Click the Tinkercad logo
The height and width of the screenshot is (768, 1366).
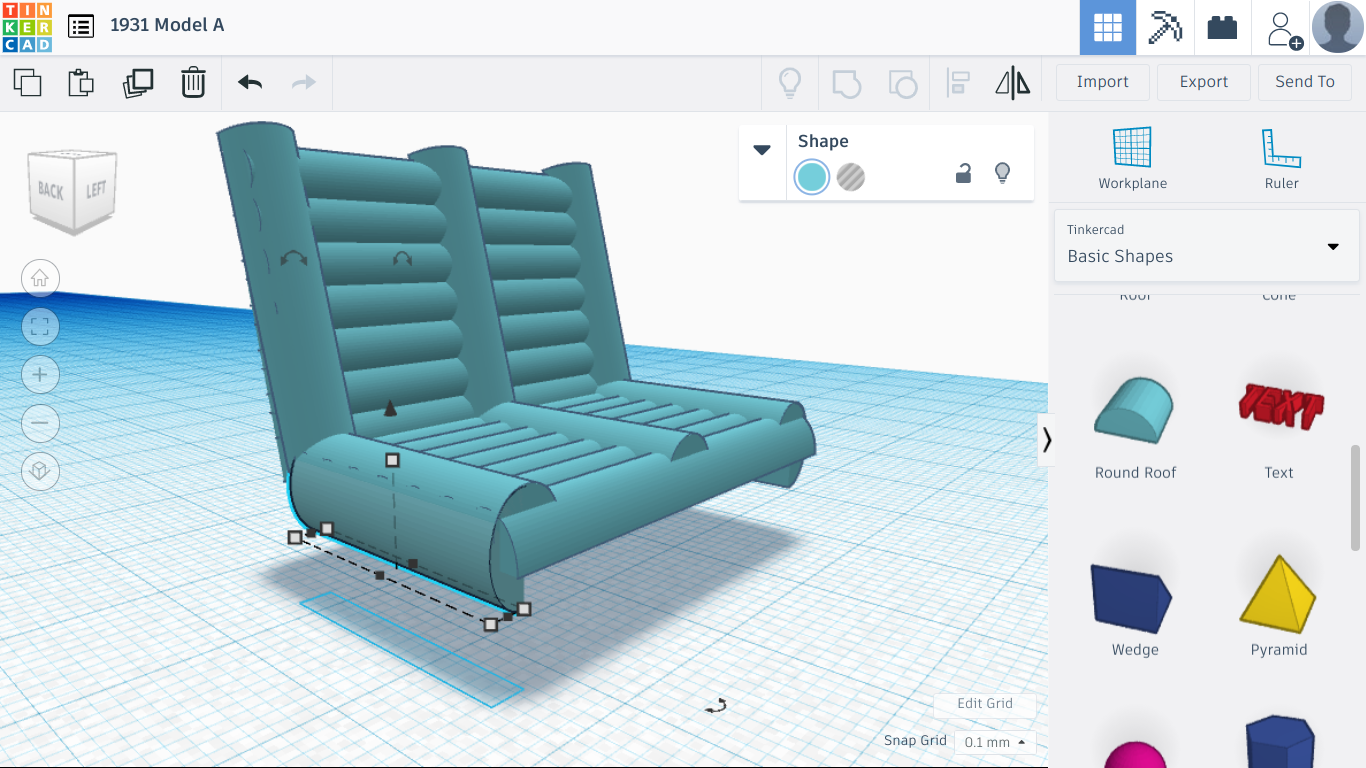[x=26, y=27]
